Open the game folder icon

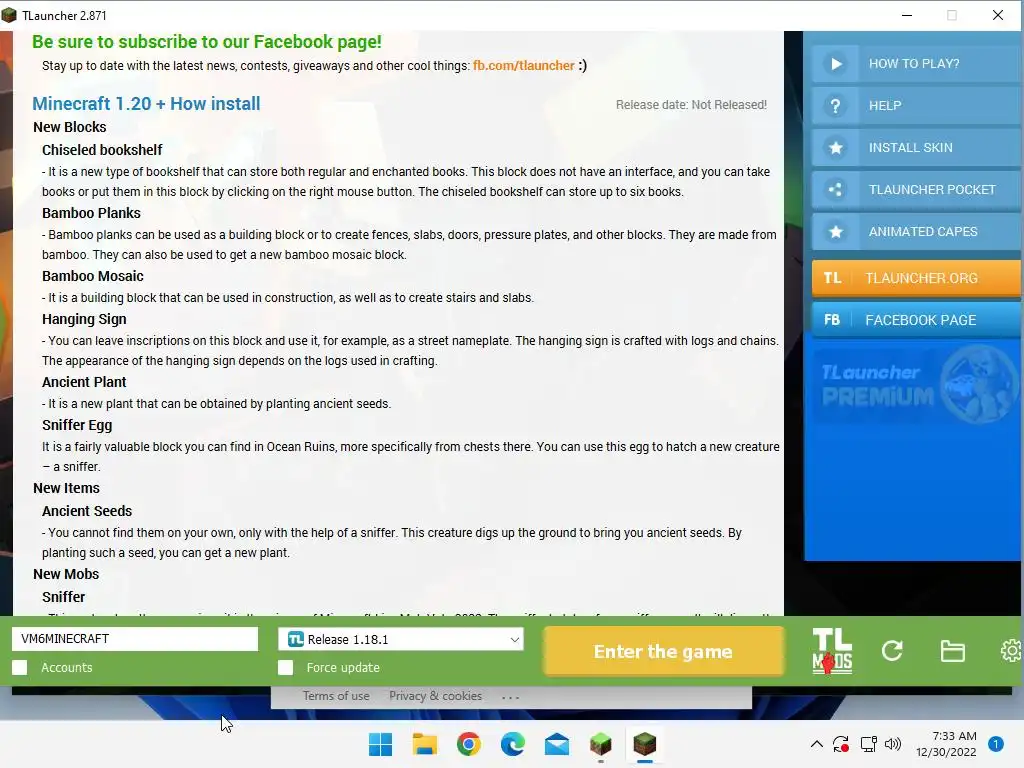pyautogui.click(x=952, y=651)
